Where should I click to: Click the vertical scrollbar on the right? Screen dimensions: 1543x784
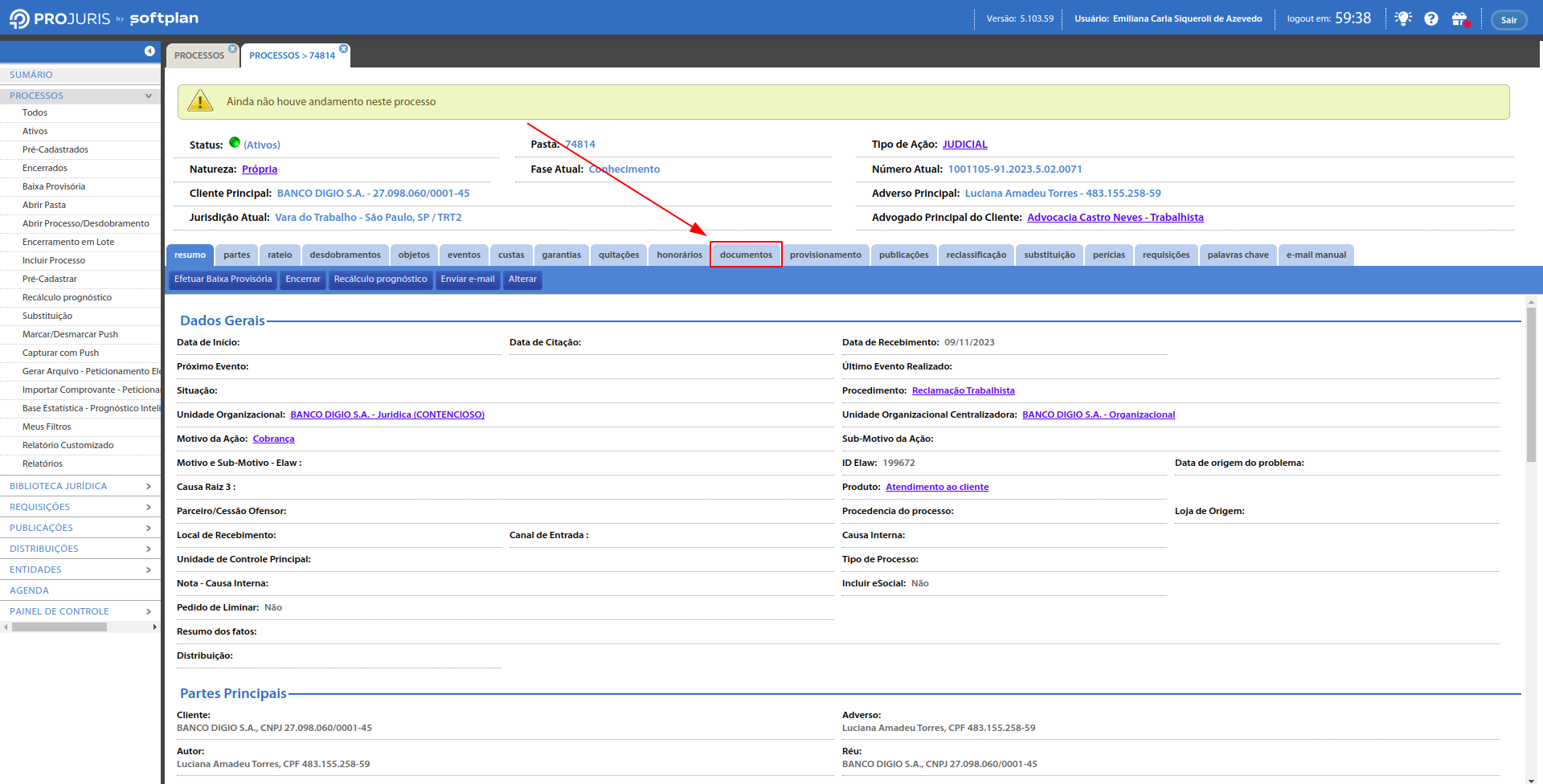[x=1531, y=386]
